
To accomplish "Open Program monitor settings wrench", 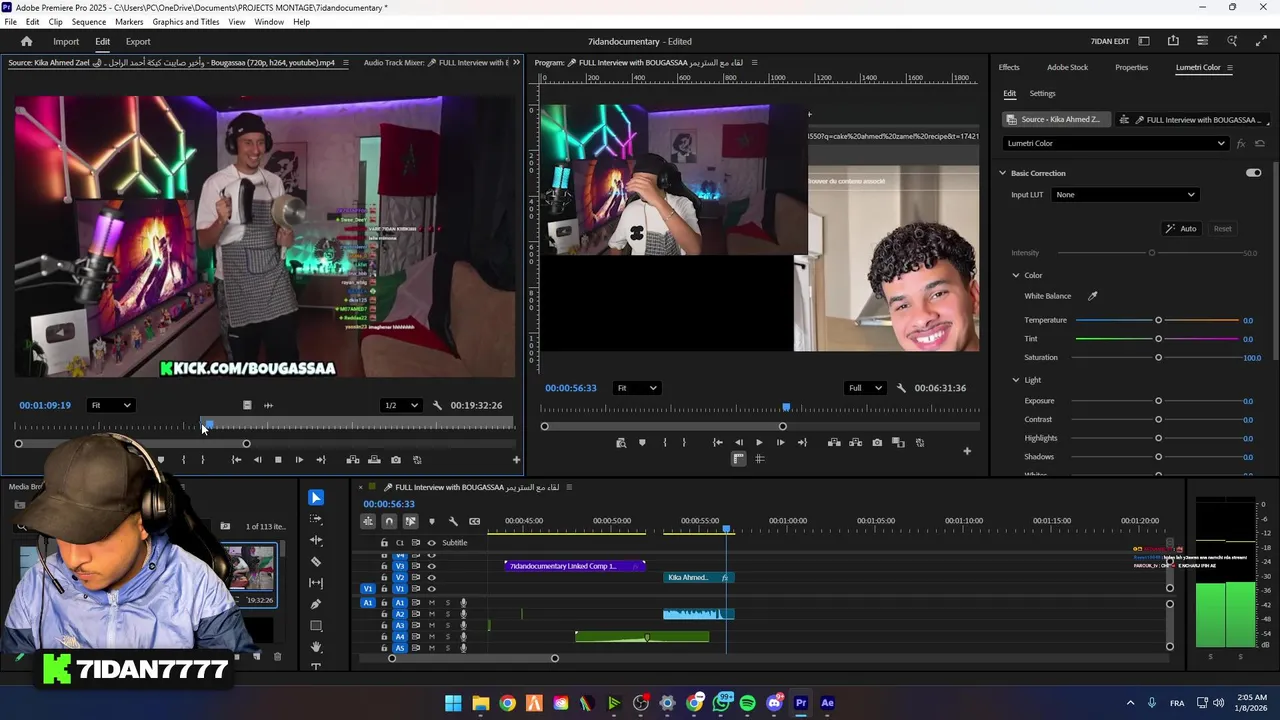I will [x=901, y=388].
